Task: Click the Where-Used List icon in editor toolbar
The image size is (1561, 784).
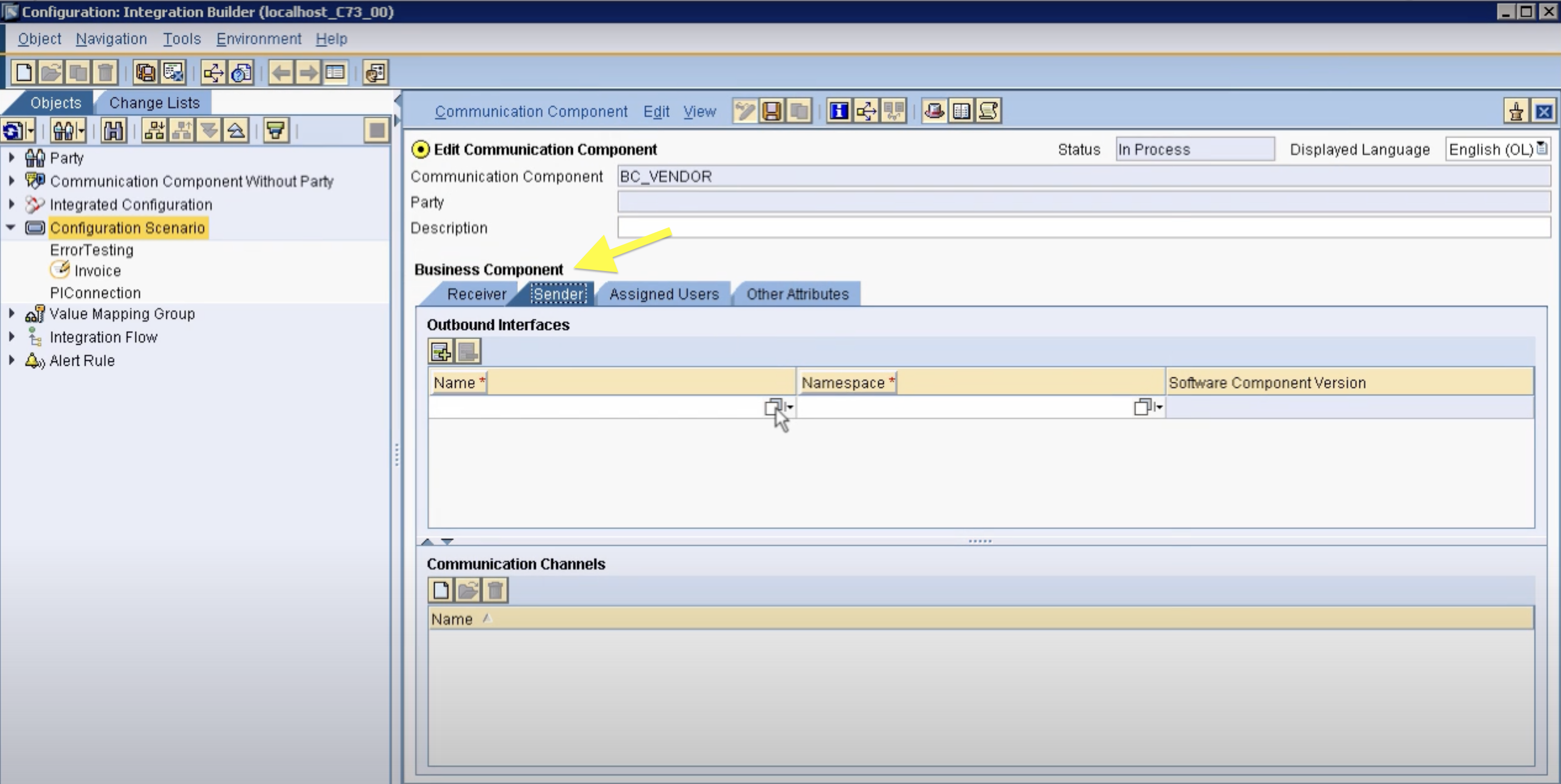Action: pyautogui.click(x=866, y=111)
